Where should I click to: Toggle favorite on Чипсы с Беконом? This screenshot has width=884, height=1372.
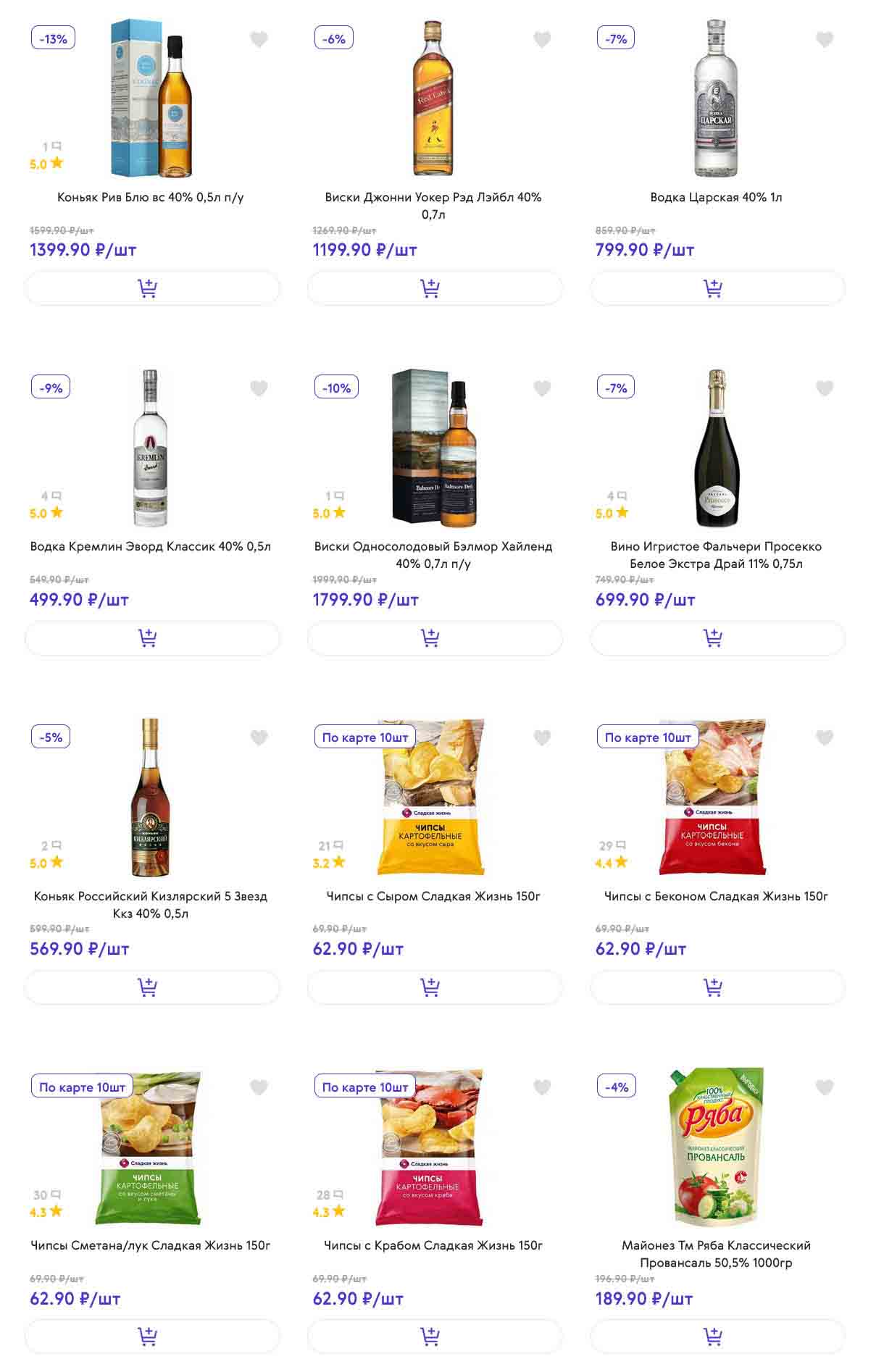click(x=825, y=737)
